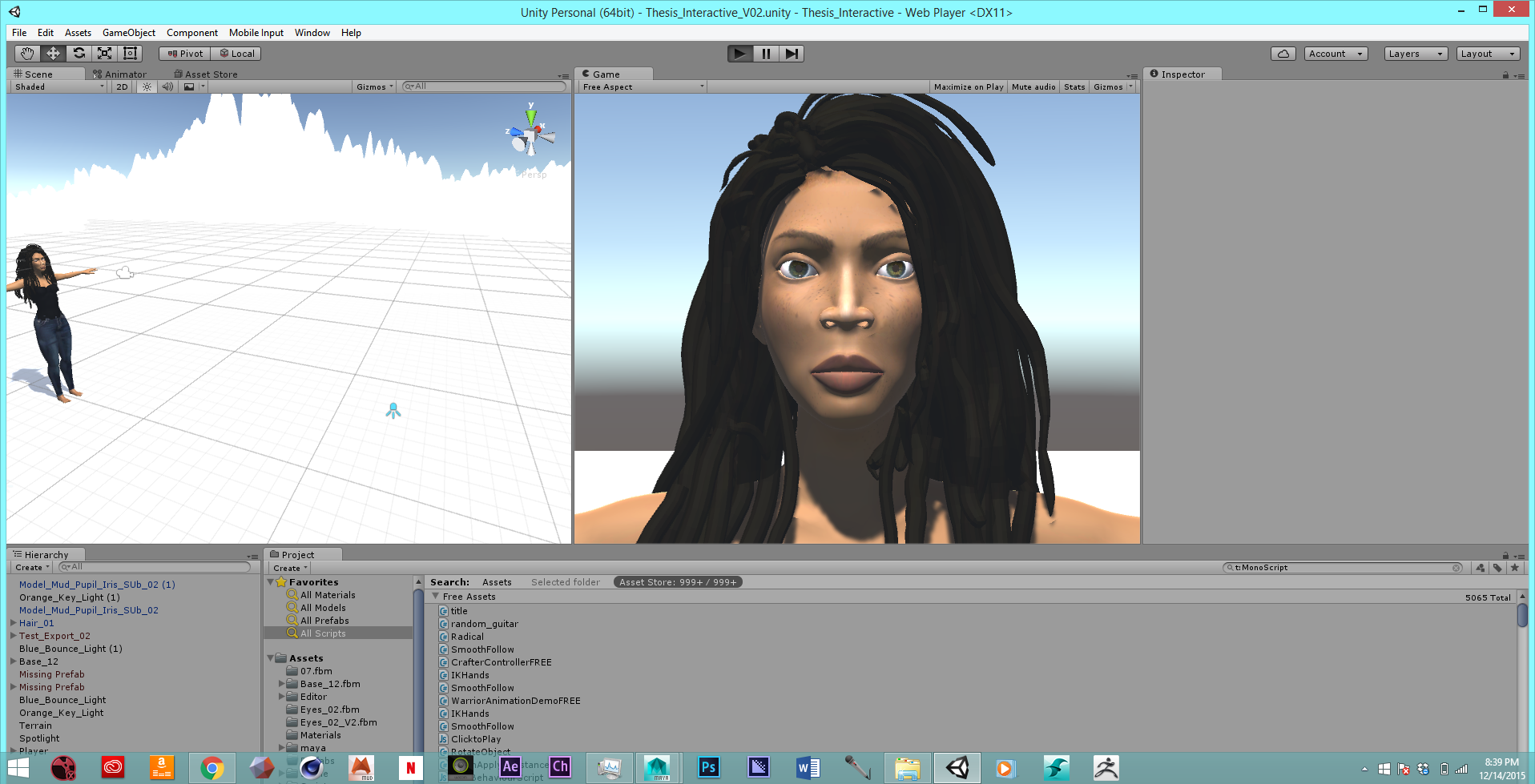Image resolution: width=1535 pixels, height=784 pixels.
Task: Select the Scale tool
Action: pos(104,54)
